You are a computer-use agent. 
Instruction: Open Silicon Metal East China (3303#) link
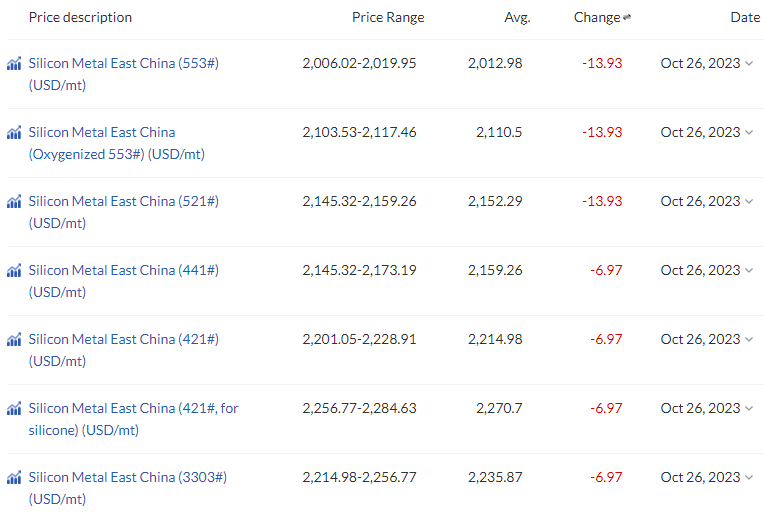[128, 488]
